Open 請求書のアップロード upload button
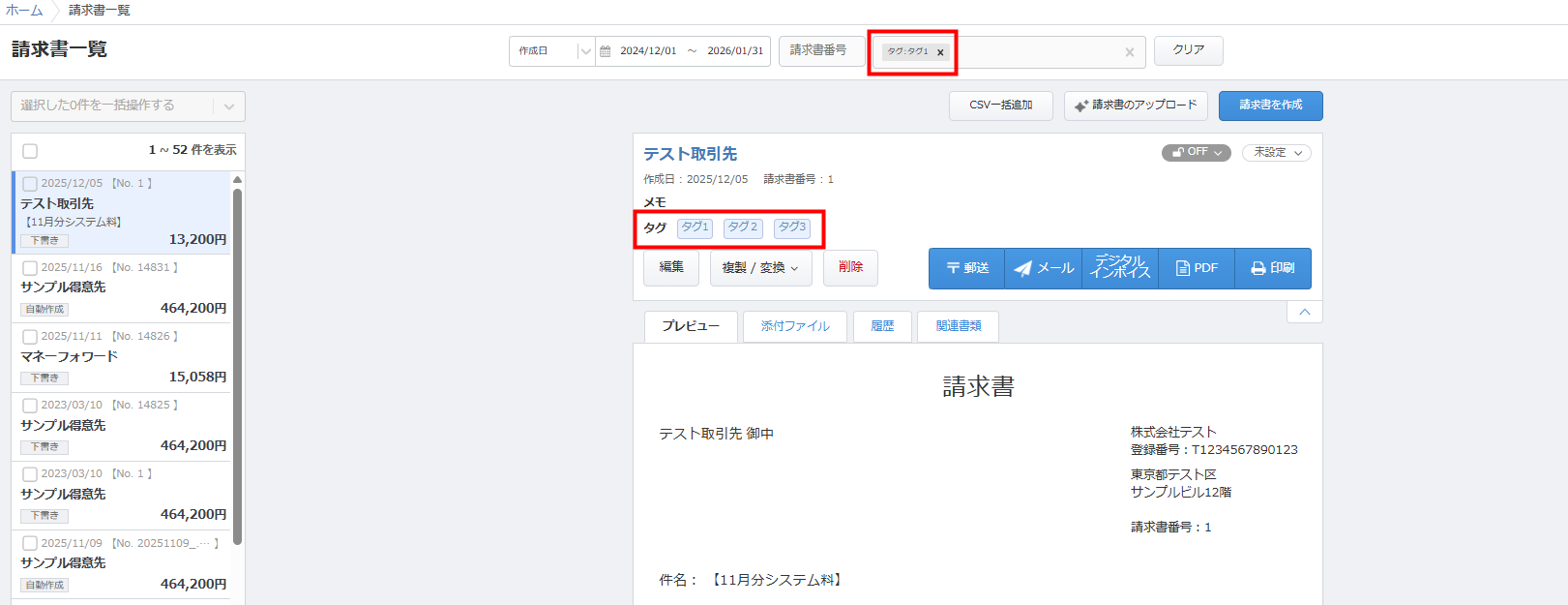This screenshot has height=605, width=1568. coord(1135,106)
